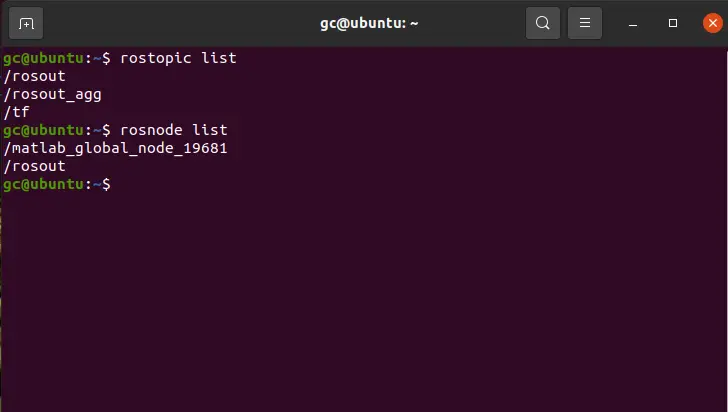This screenshot has width=728, height=412.
Task: Maximize the terminal window
Action: tap(673, 23)
